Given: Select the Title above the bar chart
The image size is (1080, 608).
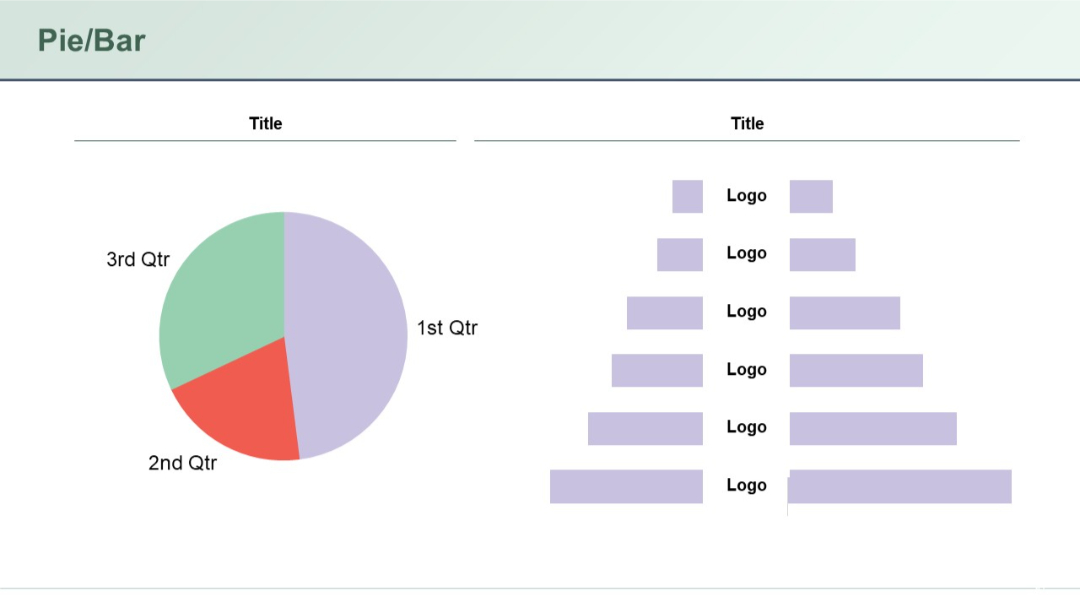Looking at the screenshot, I should click(x=748, y=123).
